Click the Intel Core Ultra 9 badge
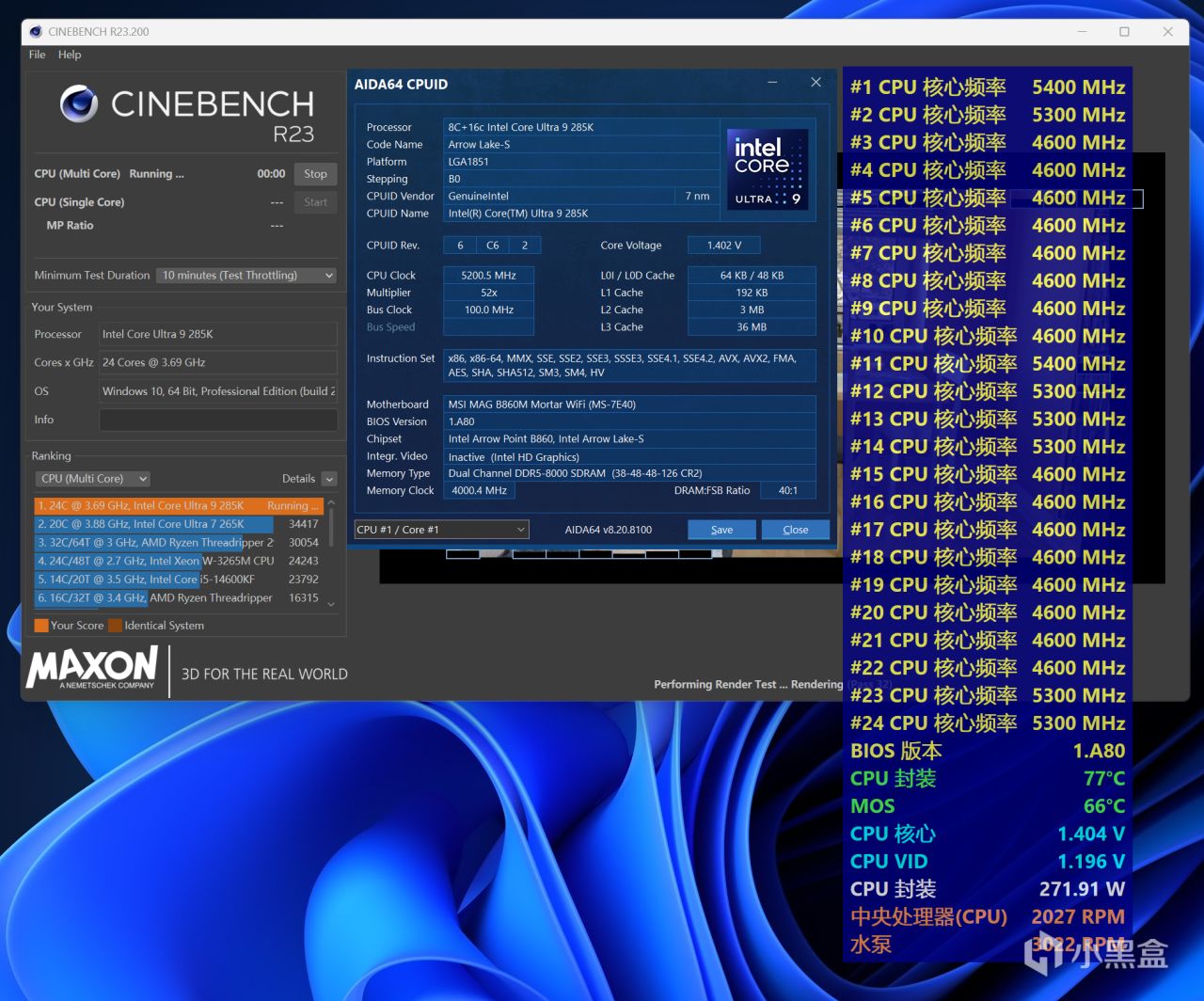This screenshot has width=1204, height=1001. (x=768, y=168)
